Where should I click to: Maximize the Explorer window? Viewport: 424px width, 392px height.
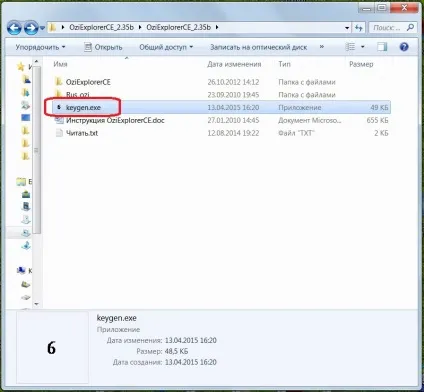click(382, 8)
